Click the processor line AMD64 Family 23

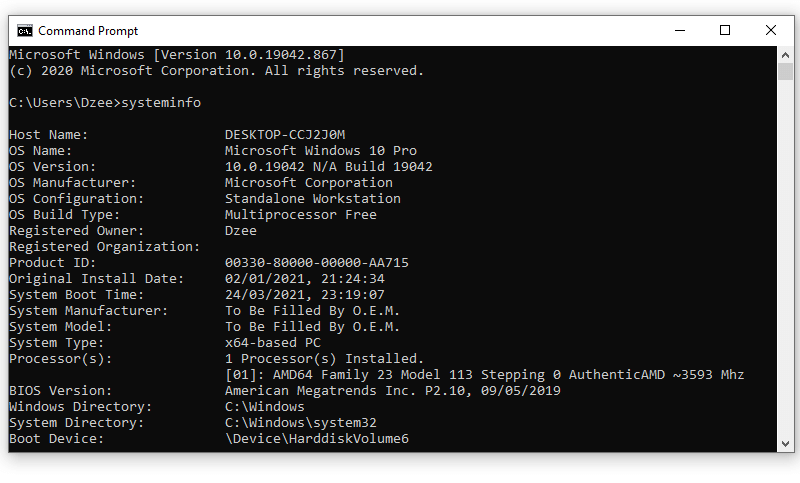click(x=484, y=375)
